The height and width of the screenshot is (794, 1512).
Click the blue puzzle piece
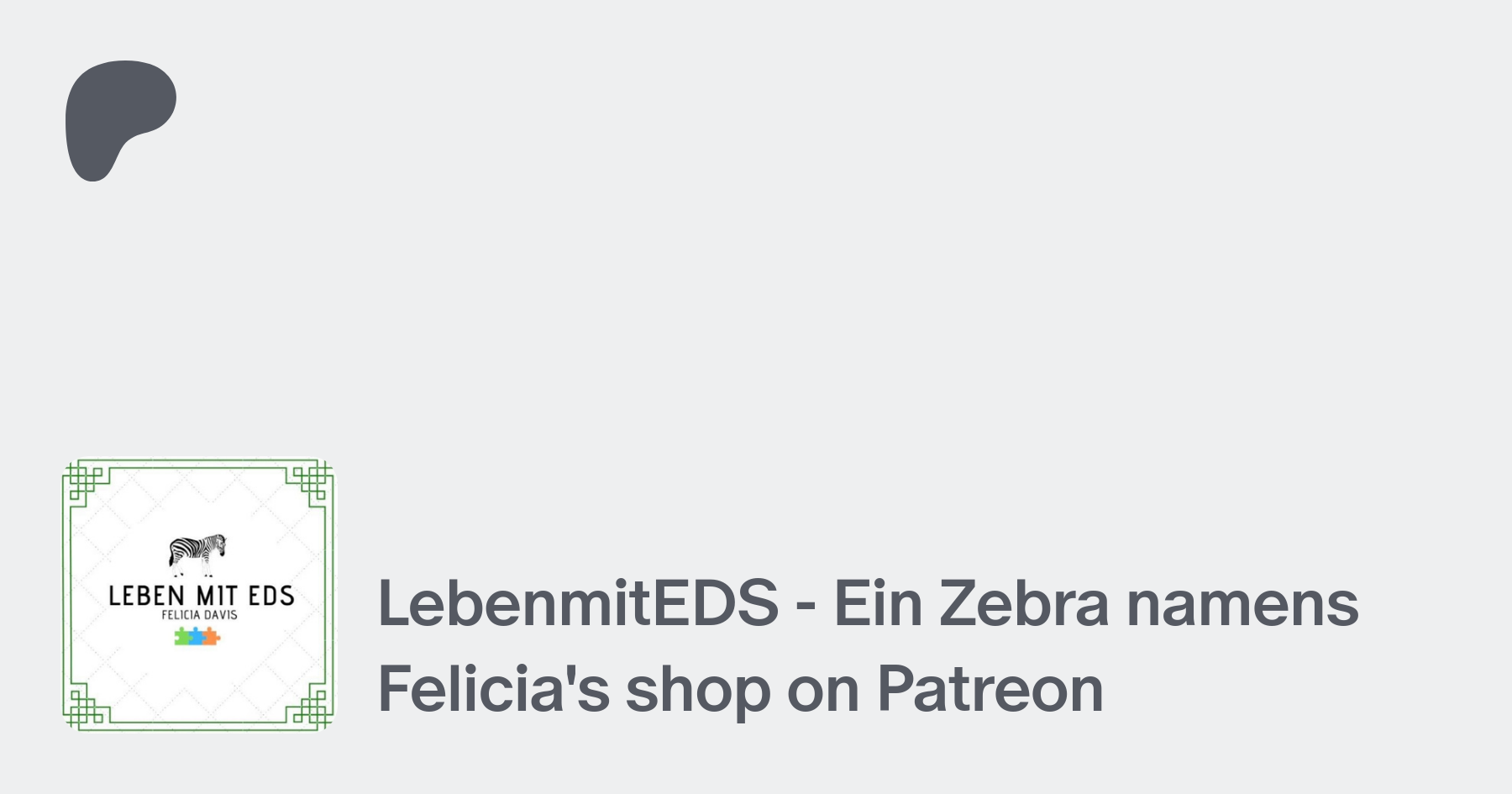pos(197,637)
